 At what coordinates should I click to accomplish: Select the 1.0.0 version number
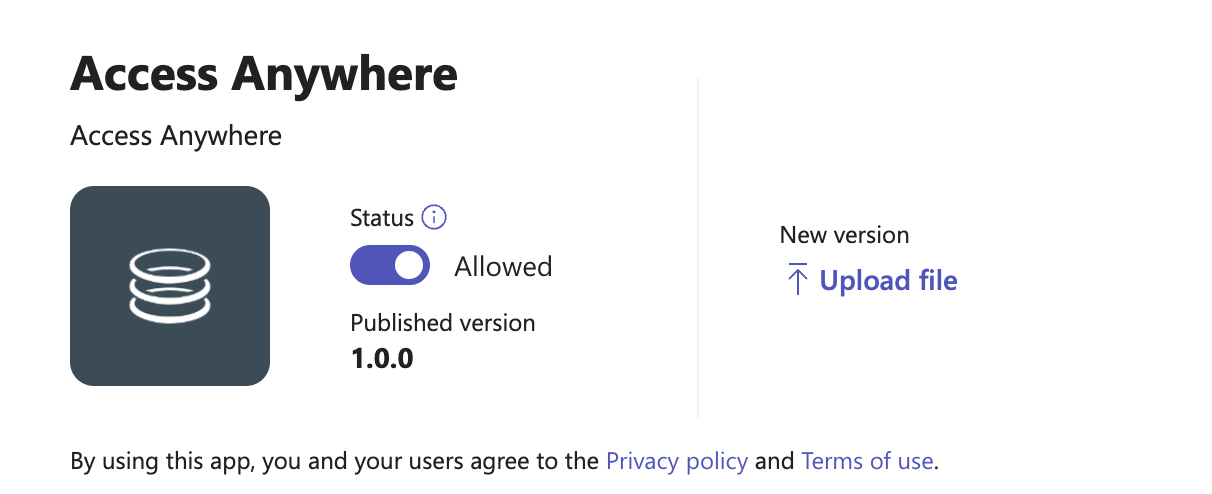coord(382,357)
